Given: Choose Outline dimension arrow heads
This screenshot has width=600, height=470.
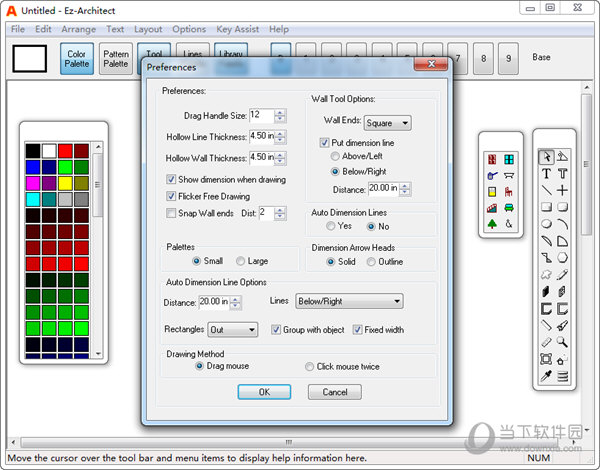Looking at the screenshot, I should click(371, 262).
